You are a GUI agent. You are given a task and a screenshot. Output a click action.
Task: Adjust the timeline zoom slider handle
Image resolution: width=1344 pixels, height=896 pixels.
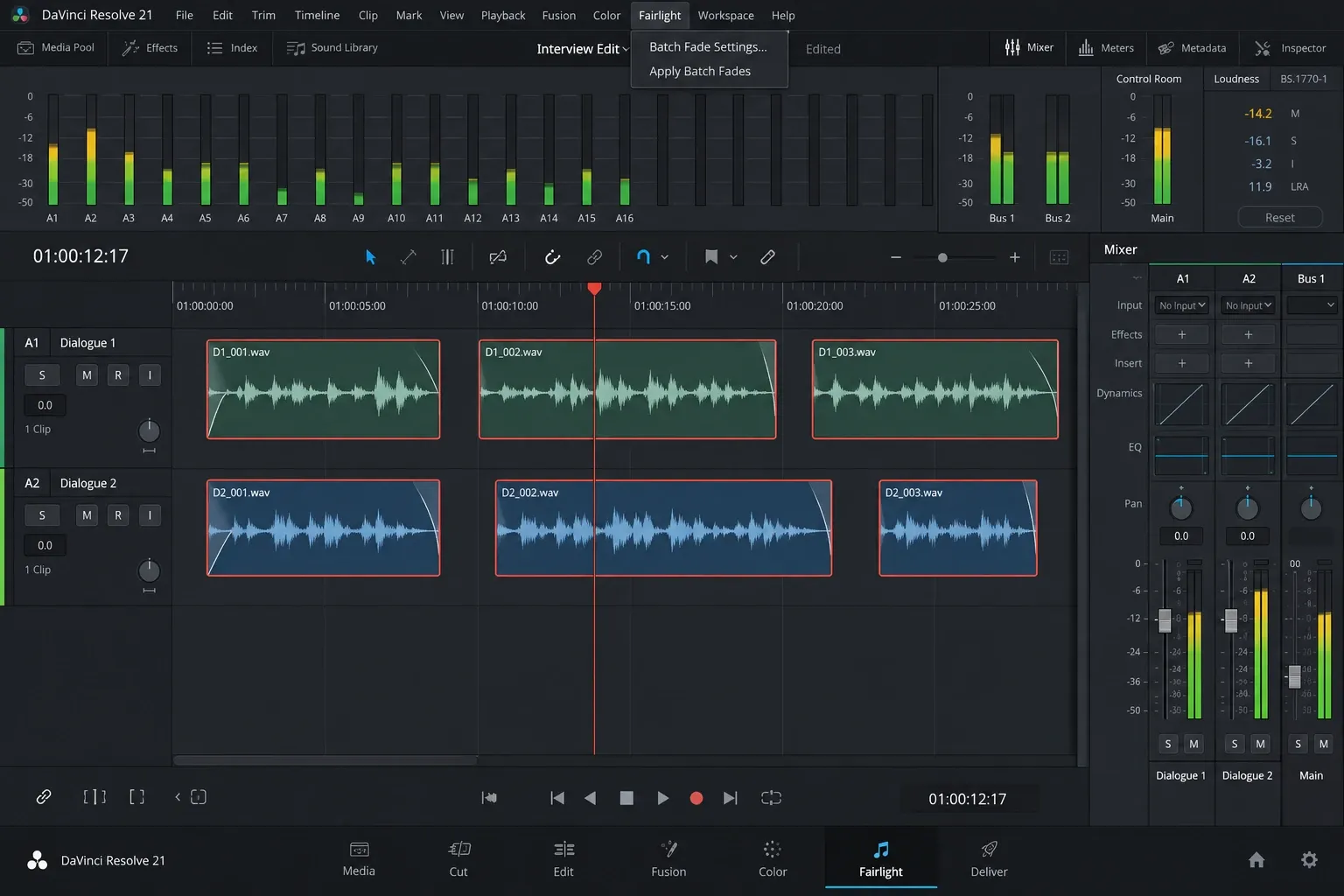(942, 257)
